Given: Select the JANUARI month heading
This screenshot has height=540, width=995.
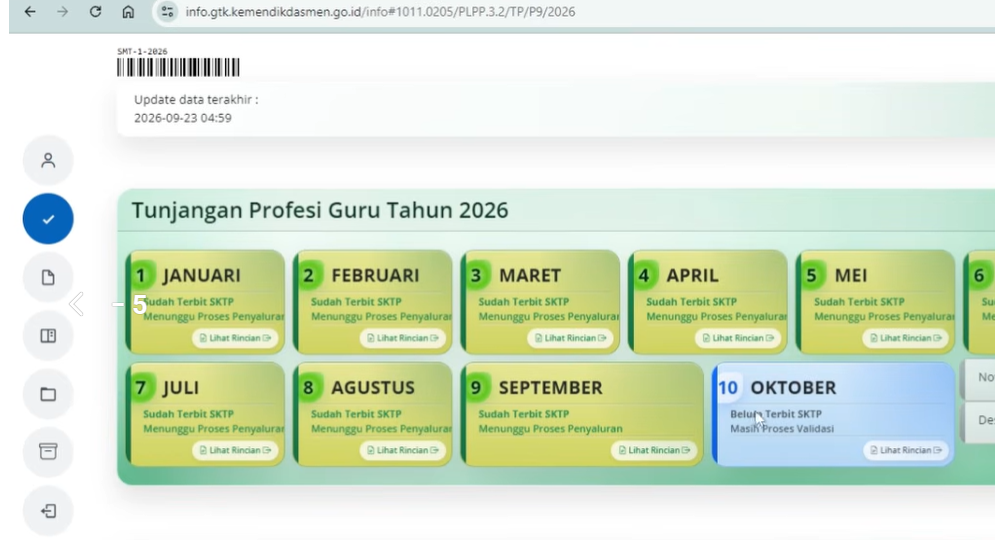Looking at the screenshot, I should point(202,275).
